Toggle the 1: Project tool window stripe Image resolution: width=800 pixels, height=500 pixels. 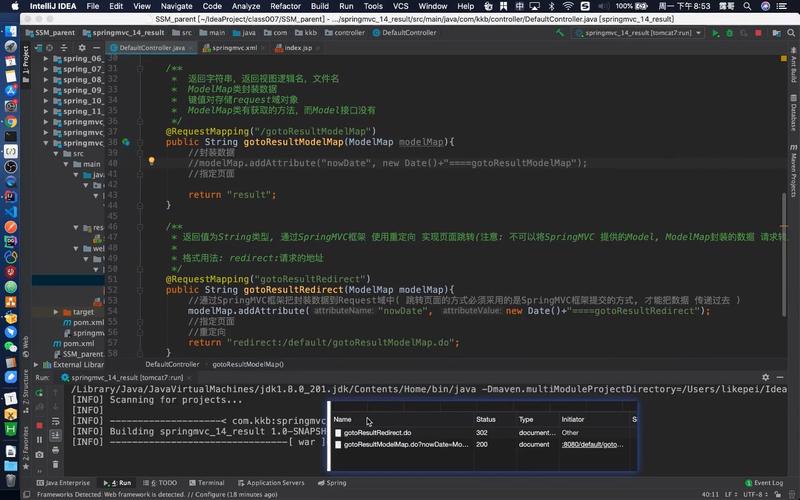click(26, 65)
